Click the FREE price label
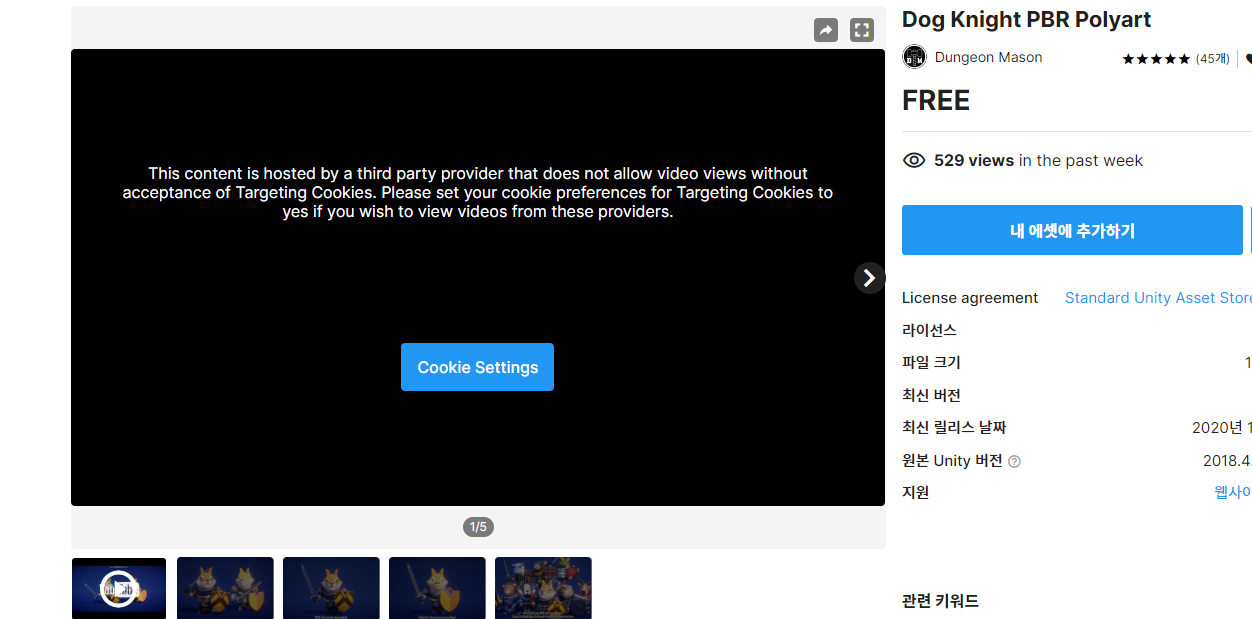 (936, 101)
